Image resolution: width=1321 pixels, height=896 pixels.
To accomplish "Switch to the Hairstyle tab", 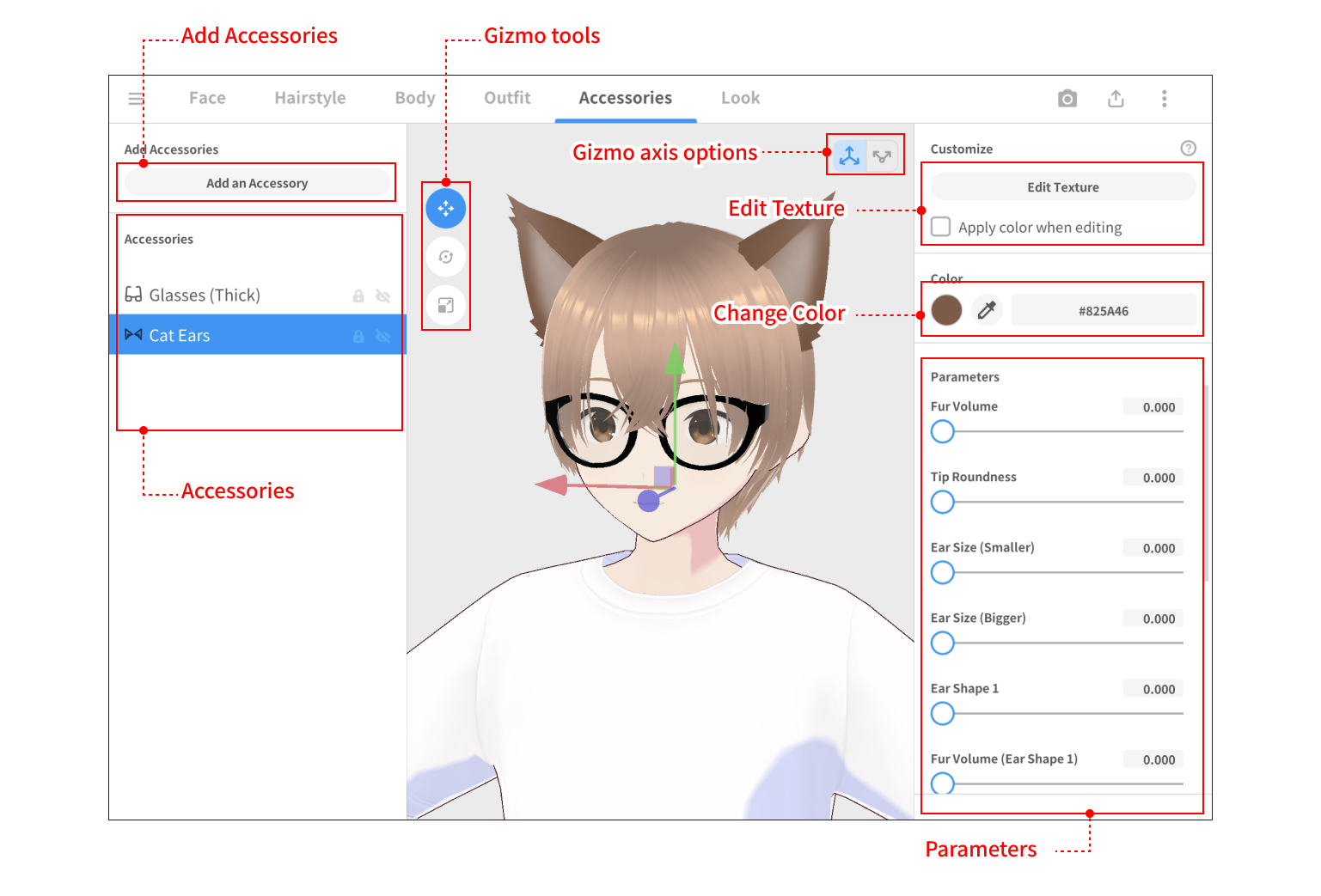I will [x=309, y=98].
